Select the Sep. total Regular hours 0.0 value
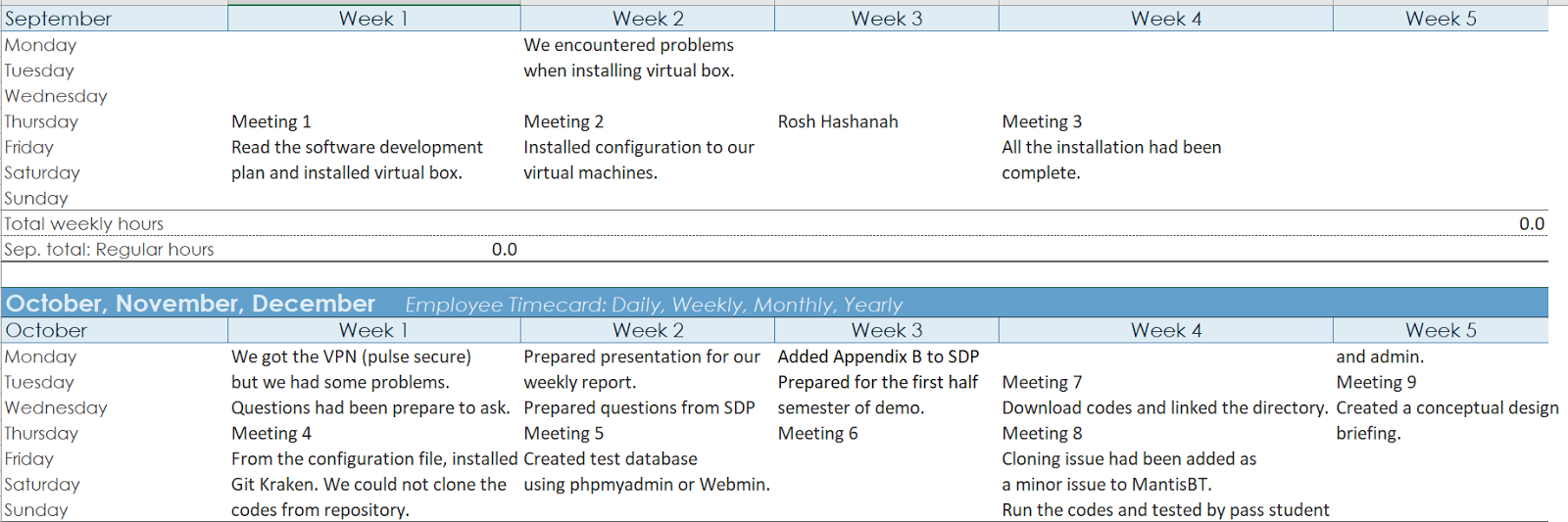Screen dimensions: 1568x522 (504, 249)
